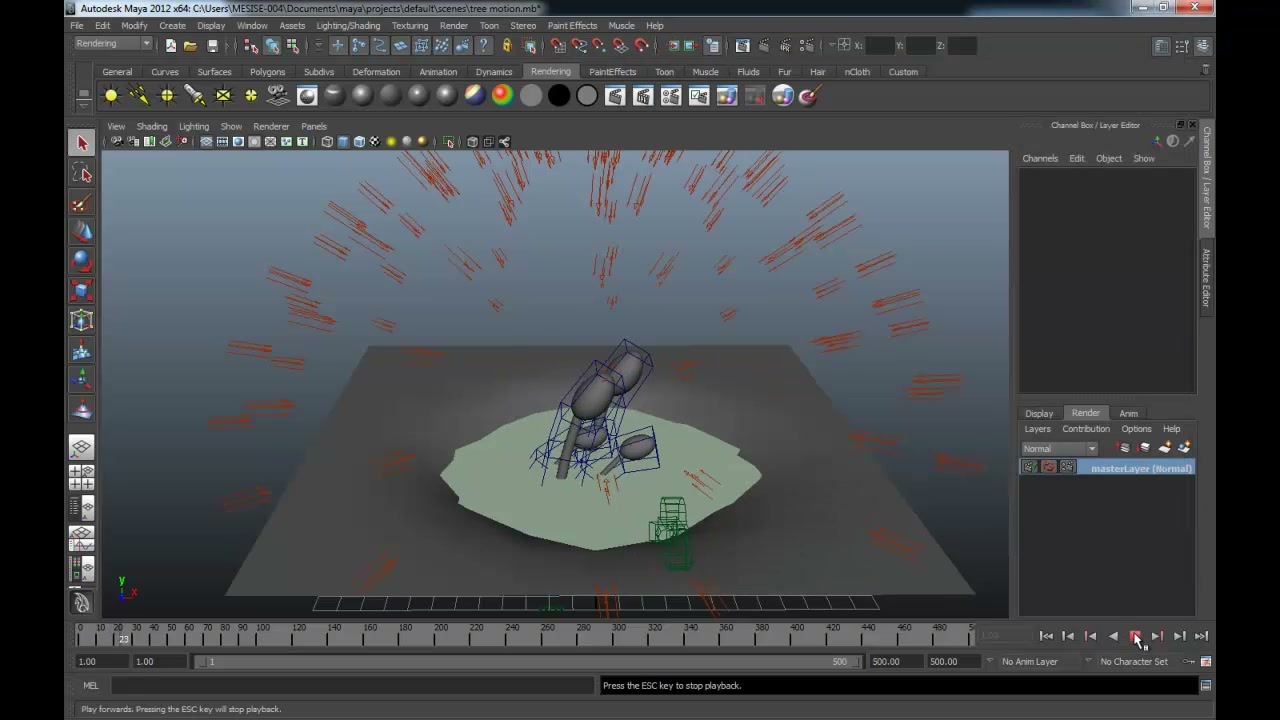The image size is (1280, 720).
Task: Open the Rendering menu set dropdown
Action: click(113, 44)
